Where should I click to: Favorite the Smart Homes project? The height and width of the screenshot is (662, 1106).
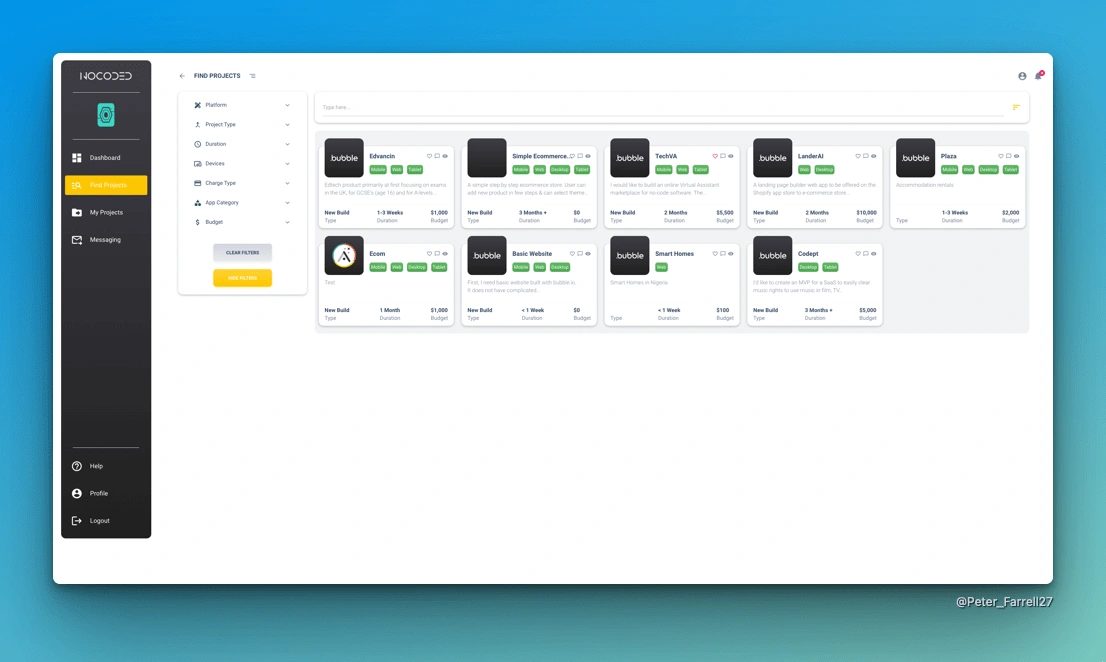click(715, 254)
